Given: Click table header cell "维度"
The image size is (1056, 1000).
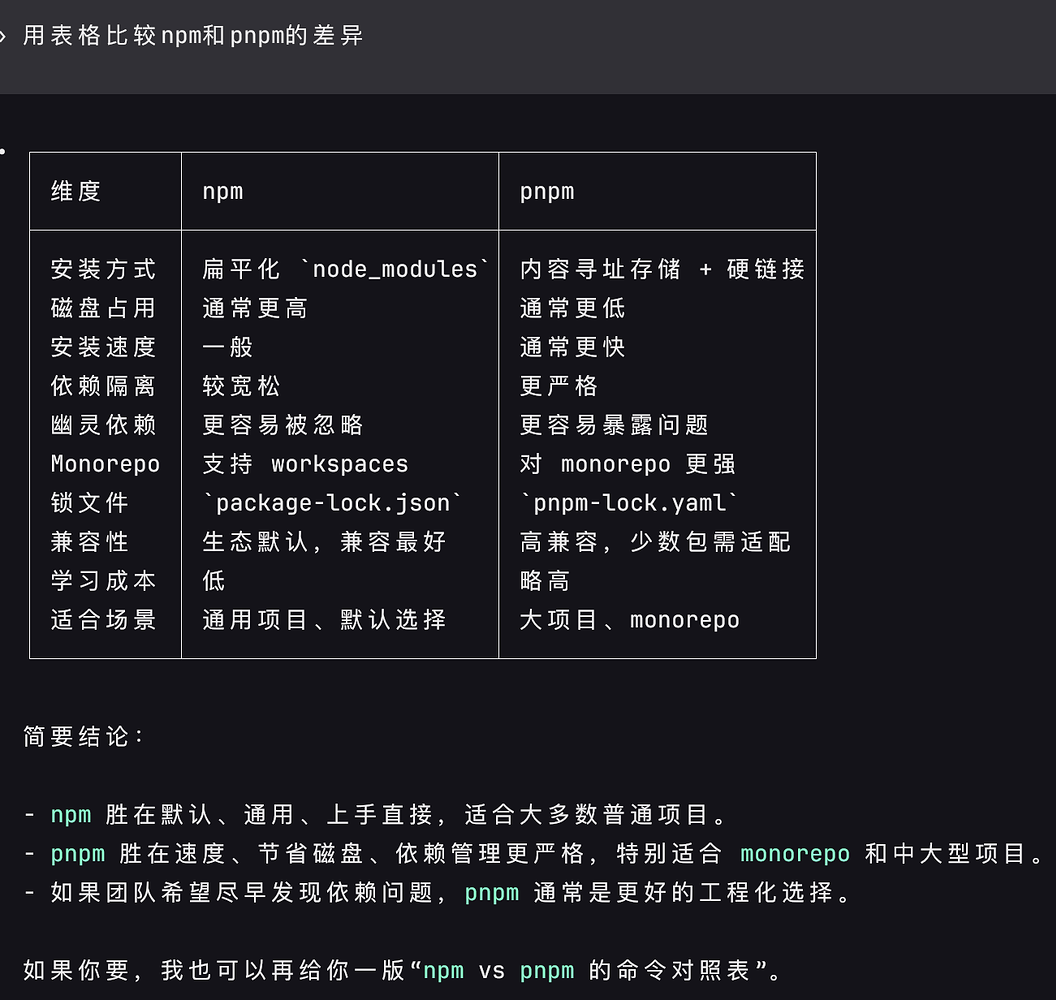Looking at the screenshot, I should (76, 191).
